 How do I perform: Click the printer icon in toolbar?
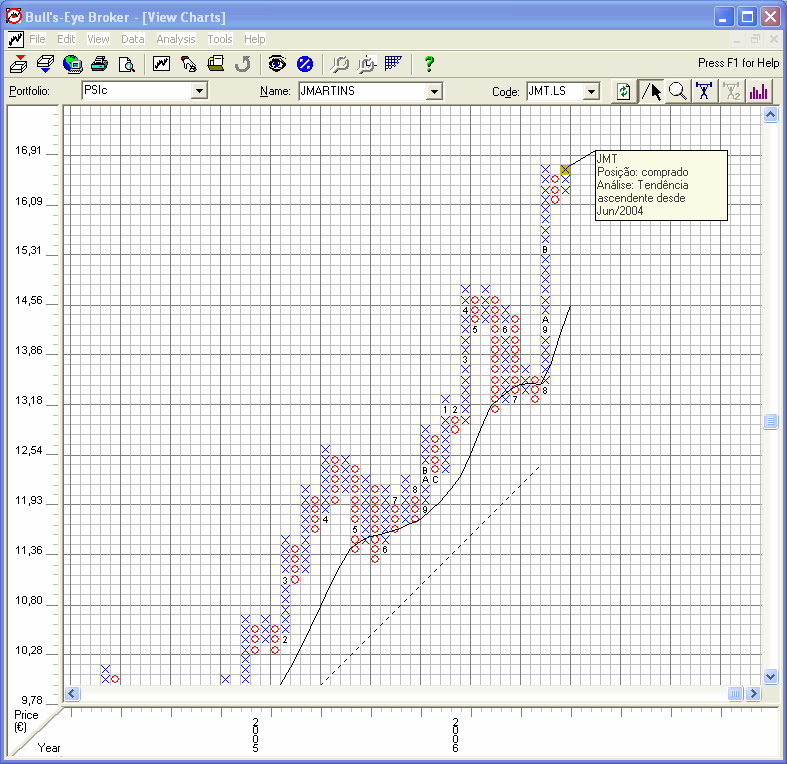[99, 64]
